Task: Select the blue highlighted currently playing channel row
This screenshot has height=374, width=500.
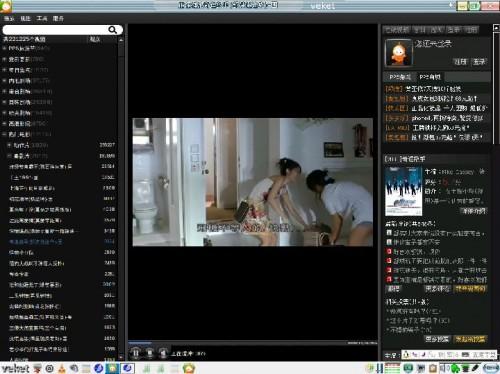Action: tap(62, 242)
